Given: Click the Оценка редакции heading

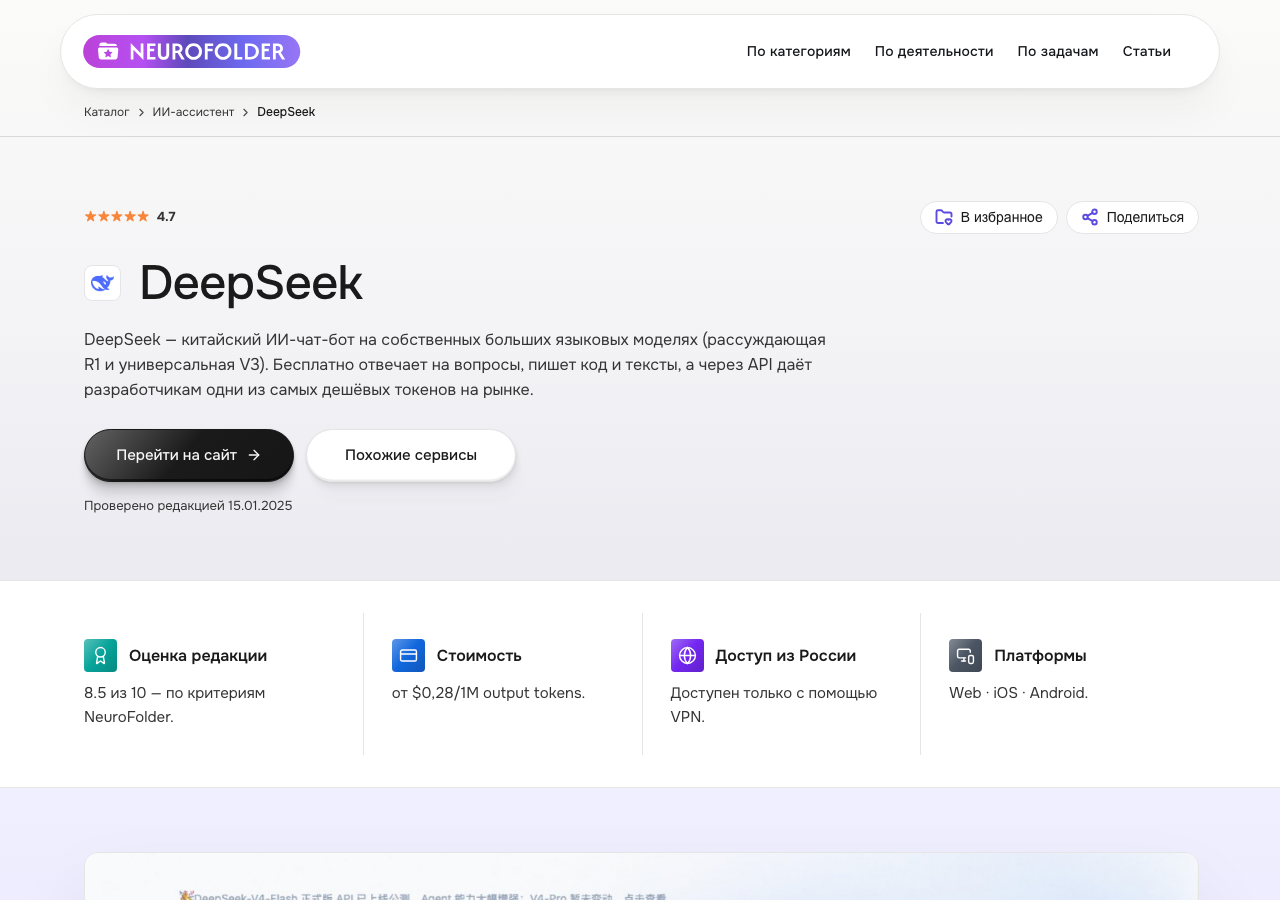Looking at the screenshot, I should pos(198,656).
